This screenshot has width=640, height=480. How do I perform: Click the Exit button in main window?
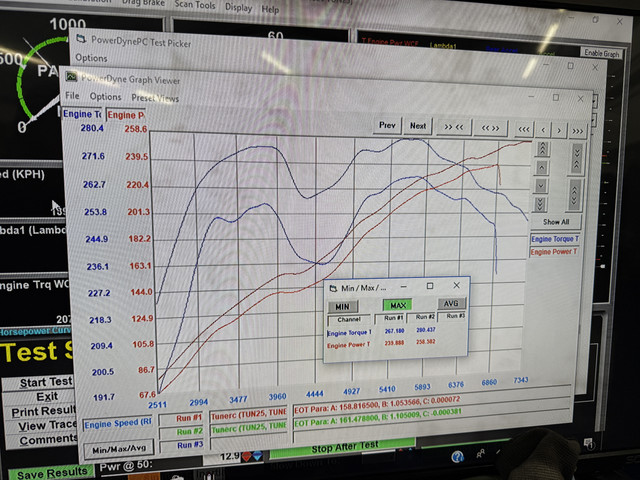40,397
